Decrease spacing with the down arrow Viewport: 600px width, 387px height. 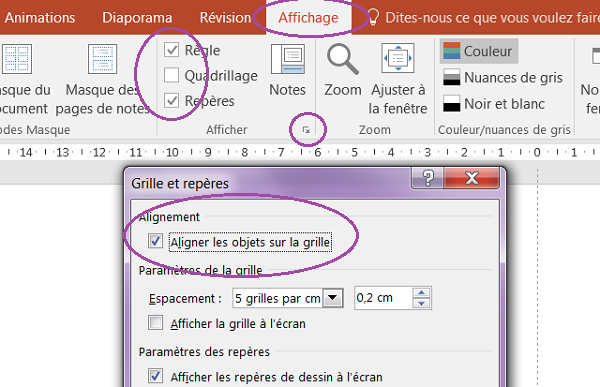tap(421, 303)
